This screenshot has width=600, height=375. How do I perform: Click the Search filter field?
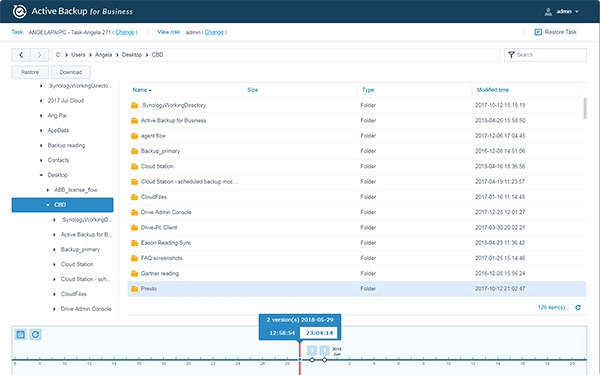click(x=545, y=55)
